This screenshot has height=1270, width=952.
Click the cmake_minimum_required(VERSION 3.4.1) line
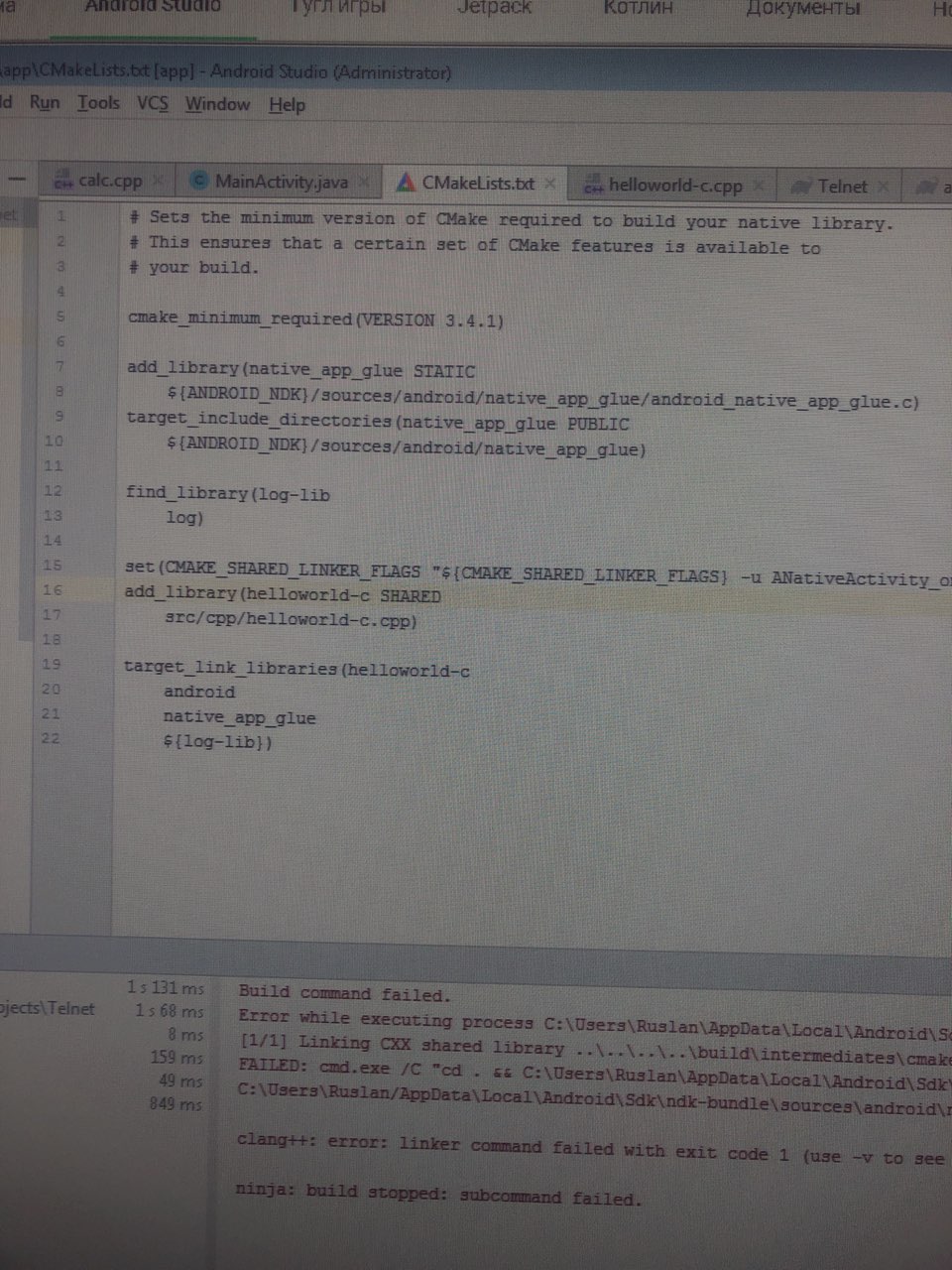point(315,319)
